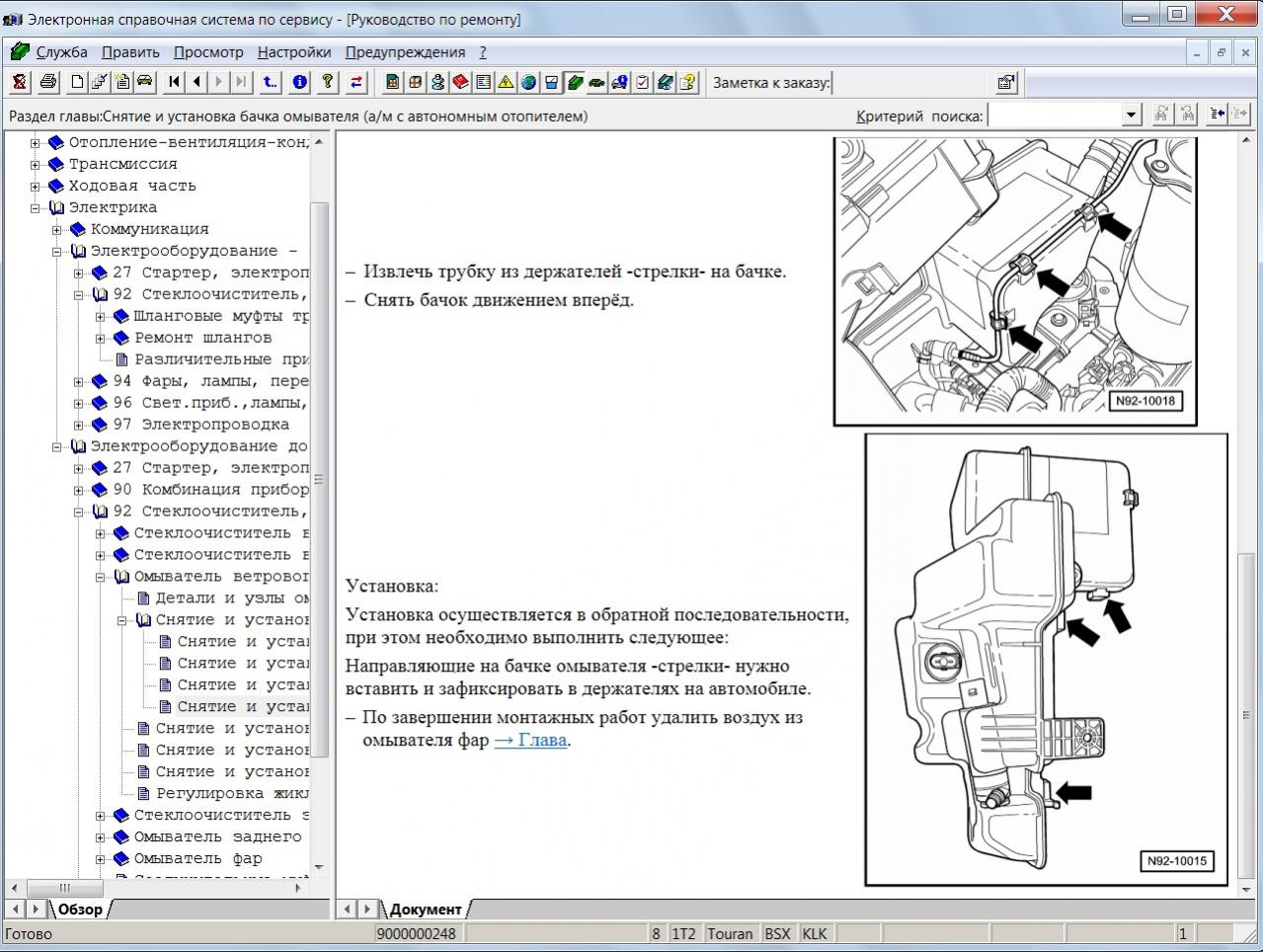Viewport: 1263px width, 952px height.
Task: Open the Править menu
Action: (x=130, y=52)
